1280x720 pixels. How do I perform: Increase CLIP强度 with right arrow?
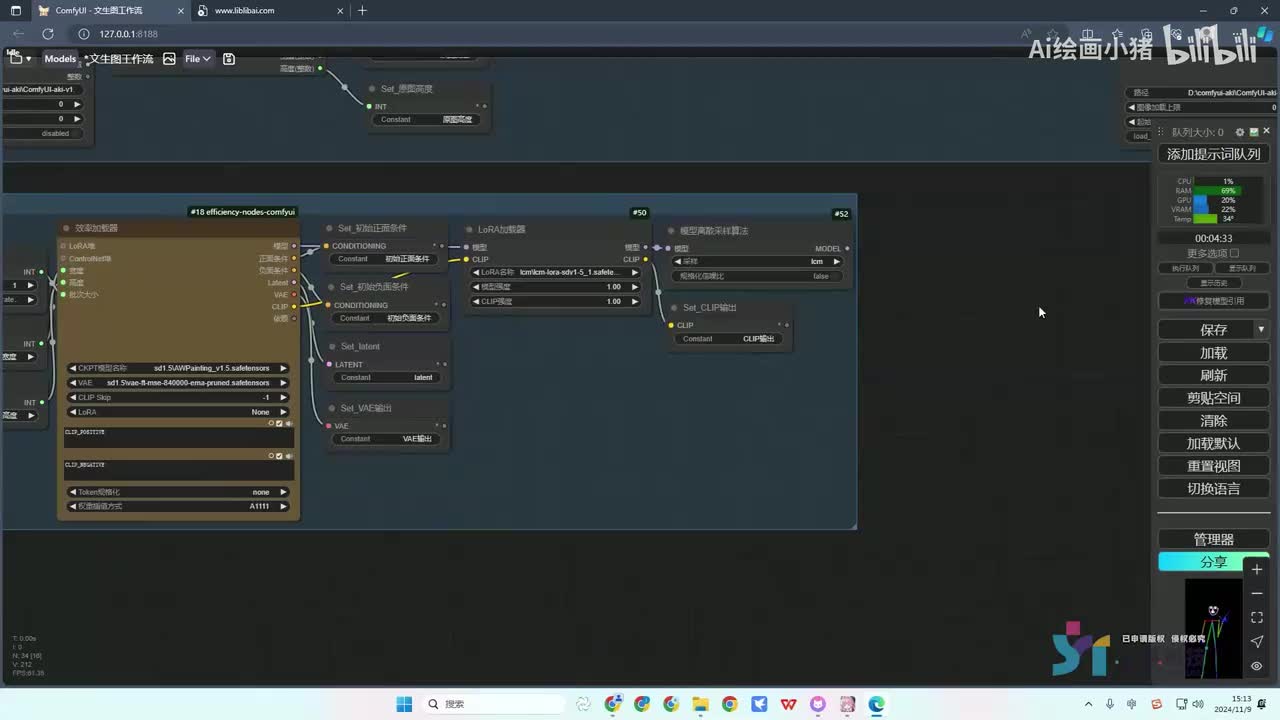point(634,301)
